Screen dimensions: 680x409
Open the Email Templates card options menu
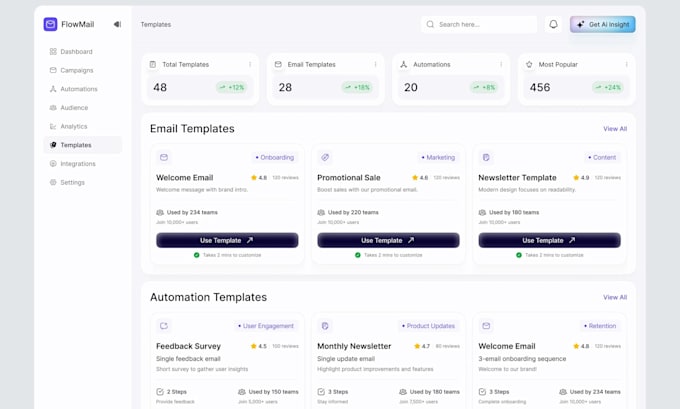tap(376, 64)
